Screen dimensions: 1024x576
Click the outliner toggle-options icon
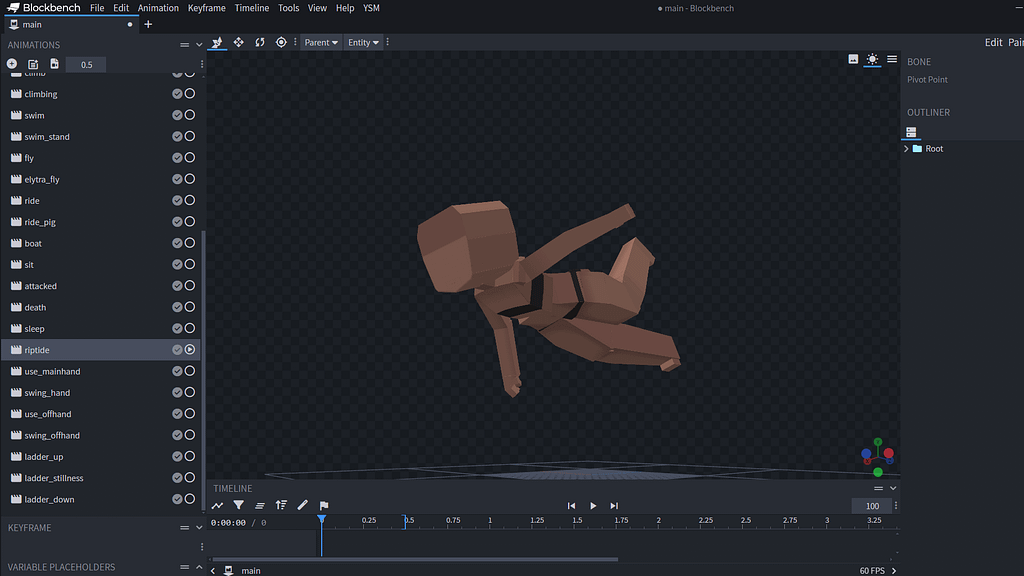911,132
